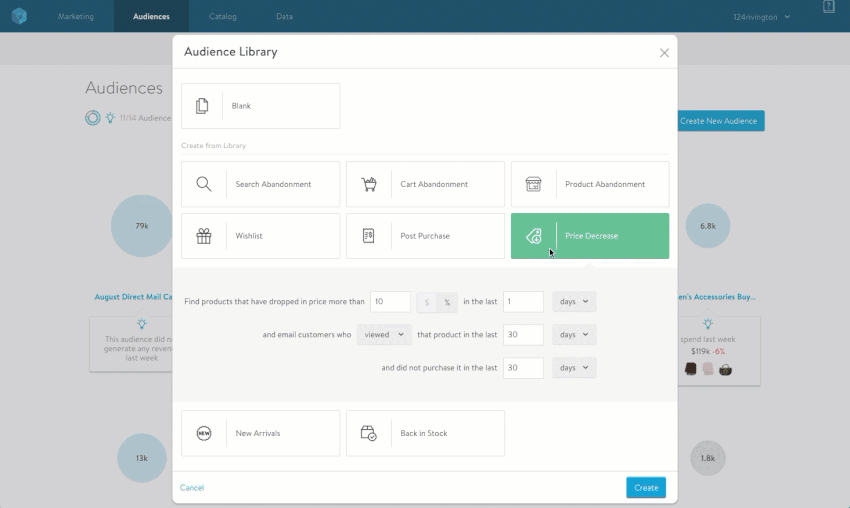Viewport: 850px width, 508px height.
Task: Click lightbulb icon under August Direct Mail
Action: [142, 324]
